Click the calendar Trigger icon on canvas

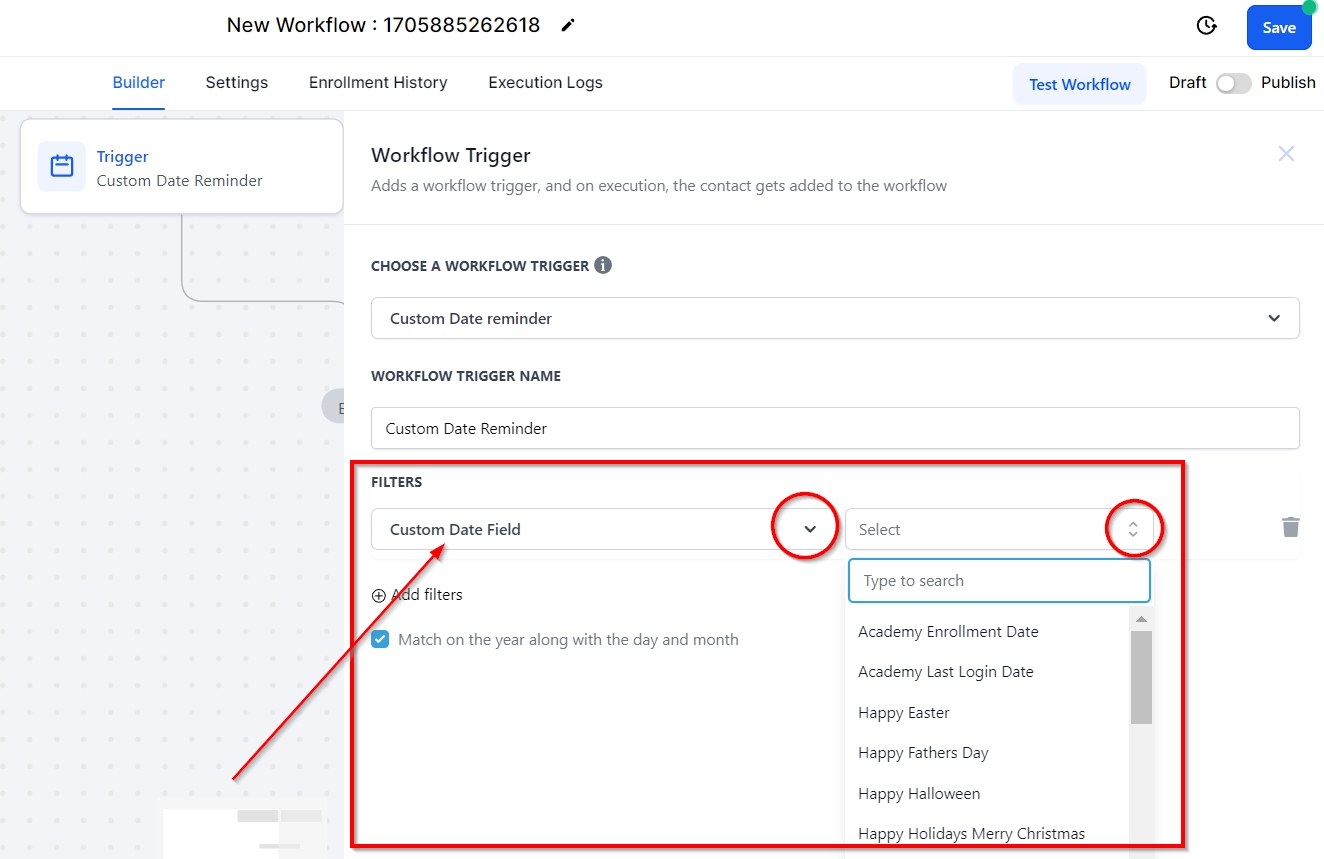pyautogui.click(x=62, y=166)
